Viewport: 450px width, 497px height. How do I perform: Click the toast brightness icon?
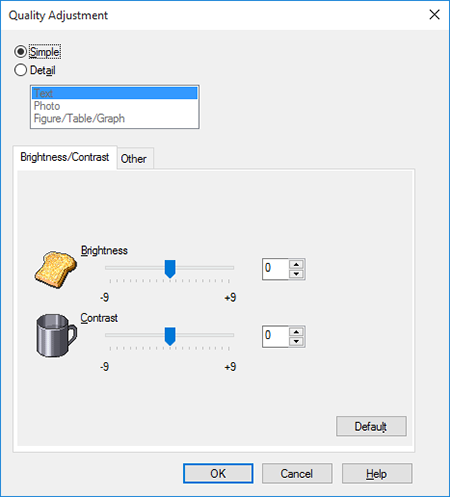pyautogui.click(x=56, y=269)
